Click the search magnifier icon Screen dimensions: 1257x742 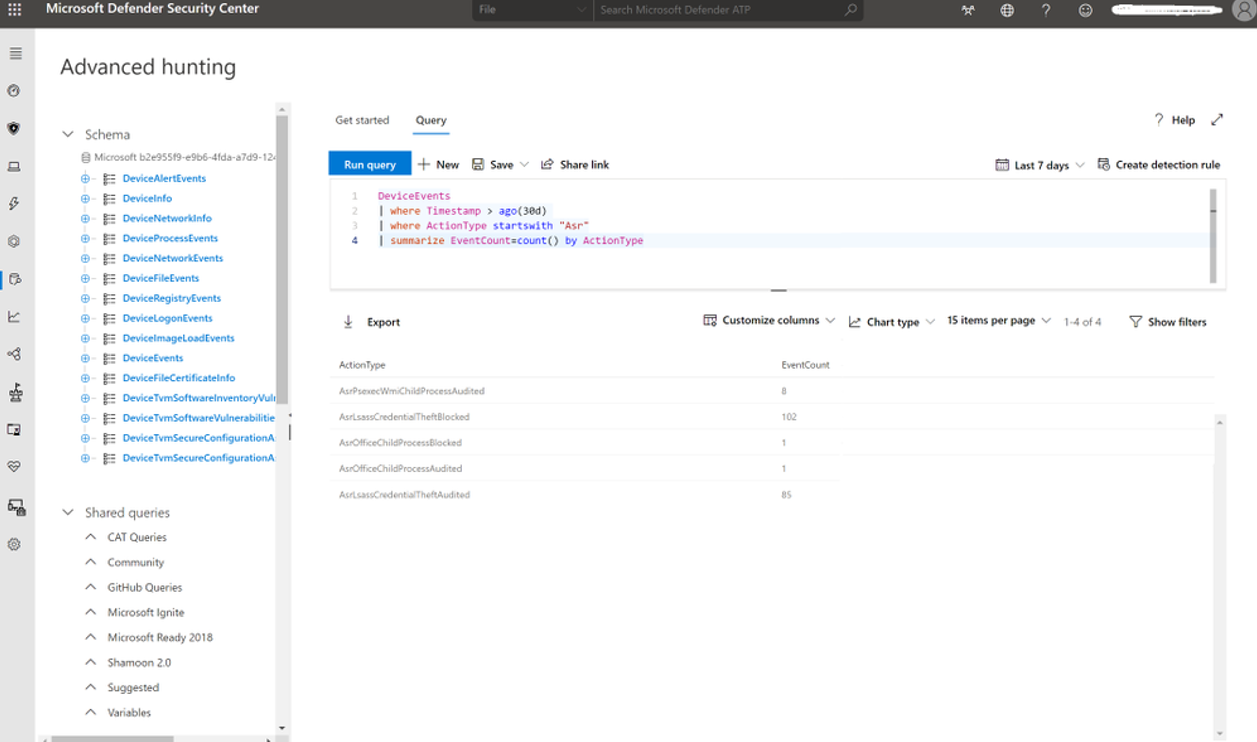click(x=851, y=10)
